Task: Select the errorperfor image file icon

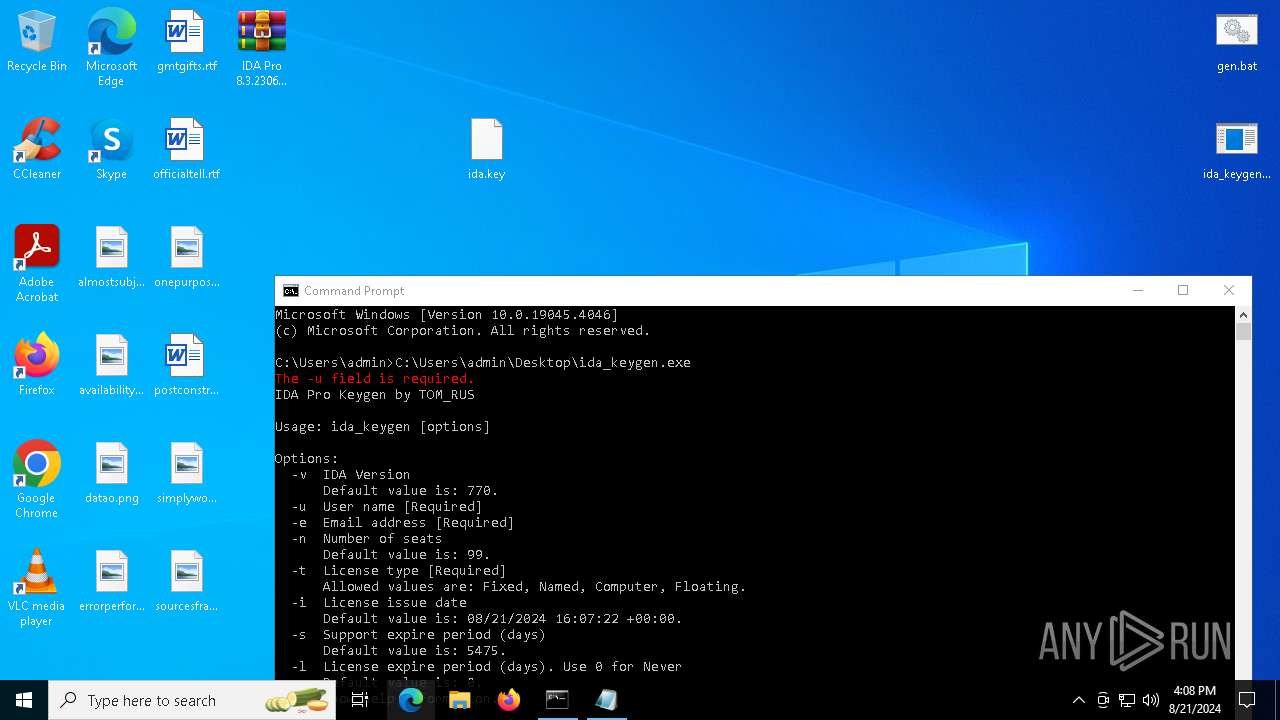Action: pos(111,582)
